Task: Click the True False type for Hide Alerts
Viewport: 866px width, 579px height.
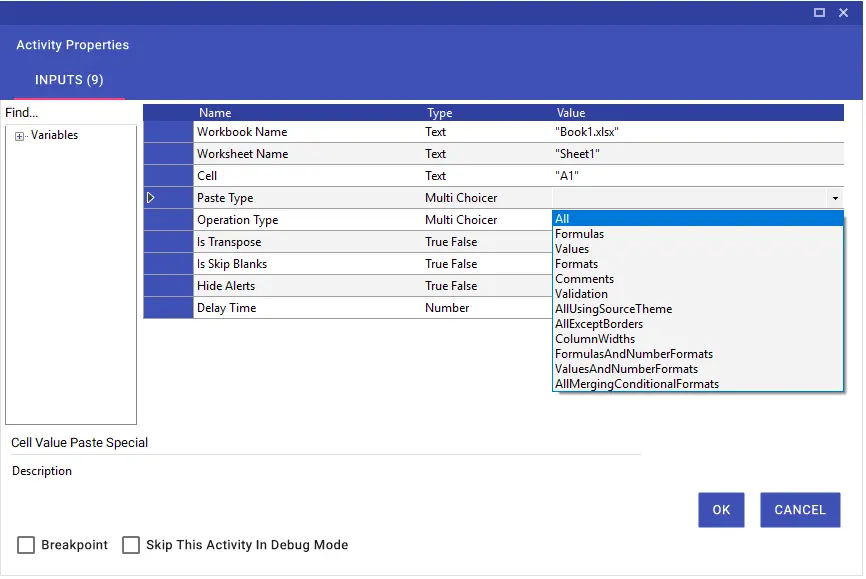Action: click(451, 286)
